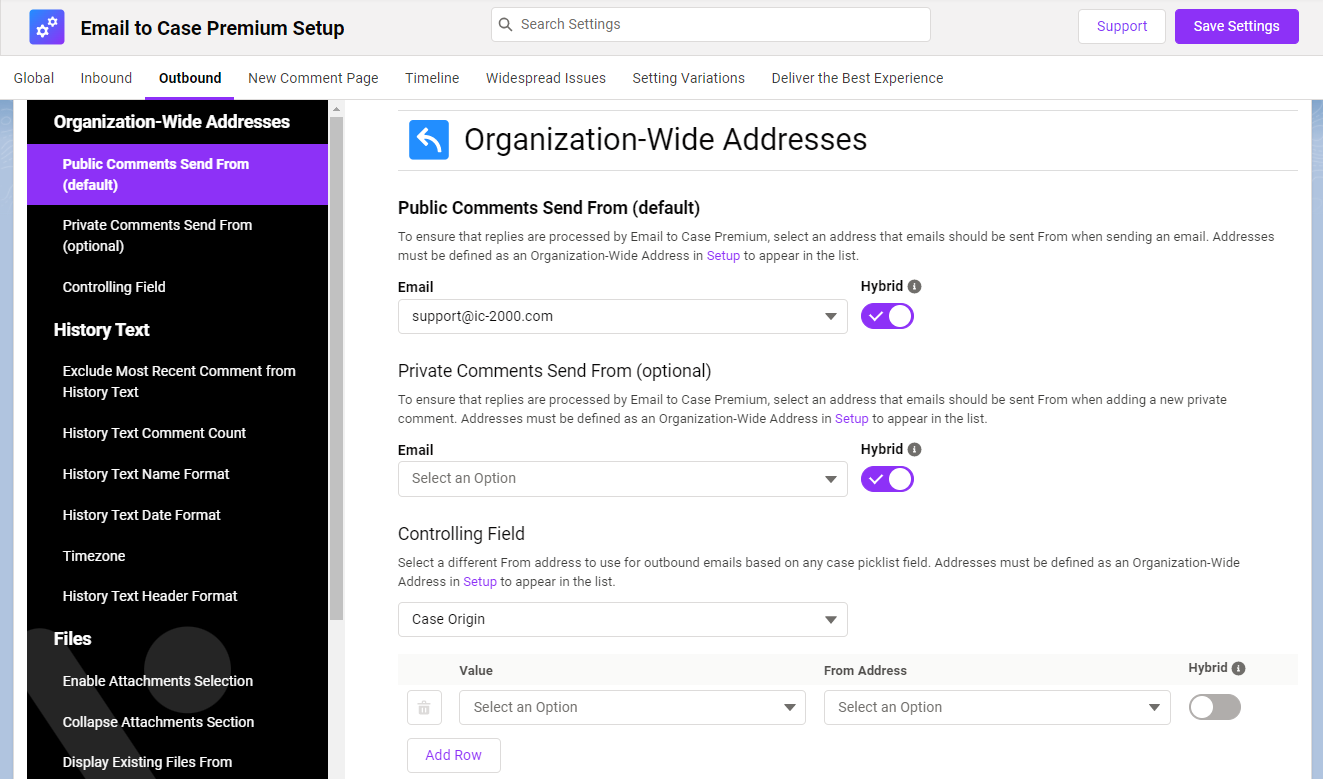The width and height of the screenshot is (1323, 779).
Task: Switch to the Inbound tab
Action: (x=106, y=78)
